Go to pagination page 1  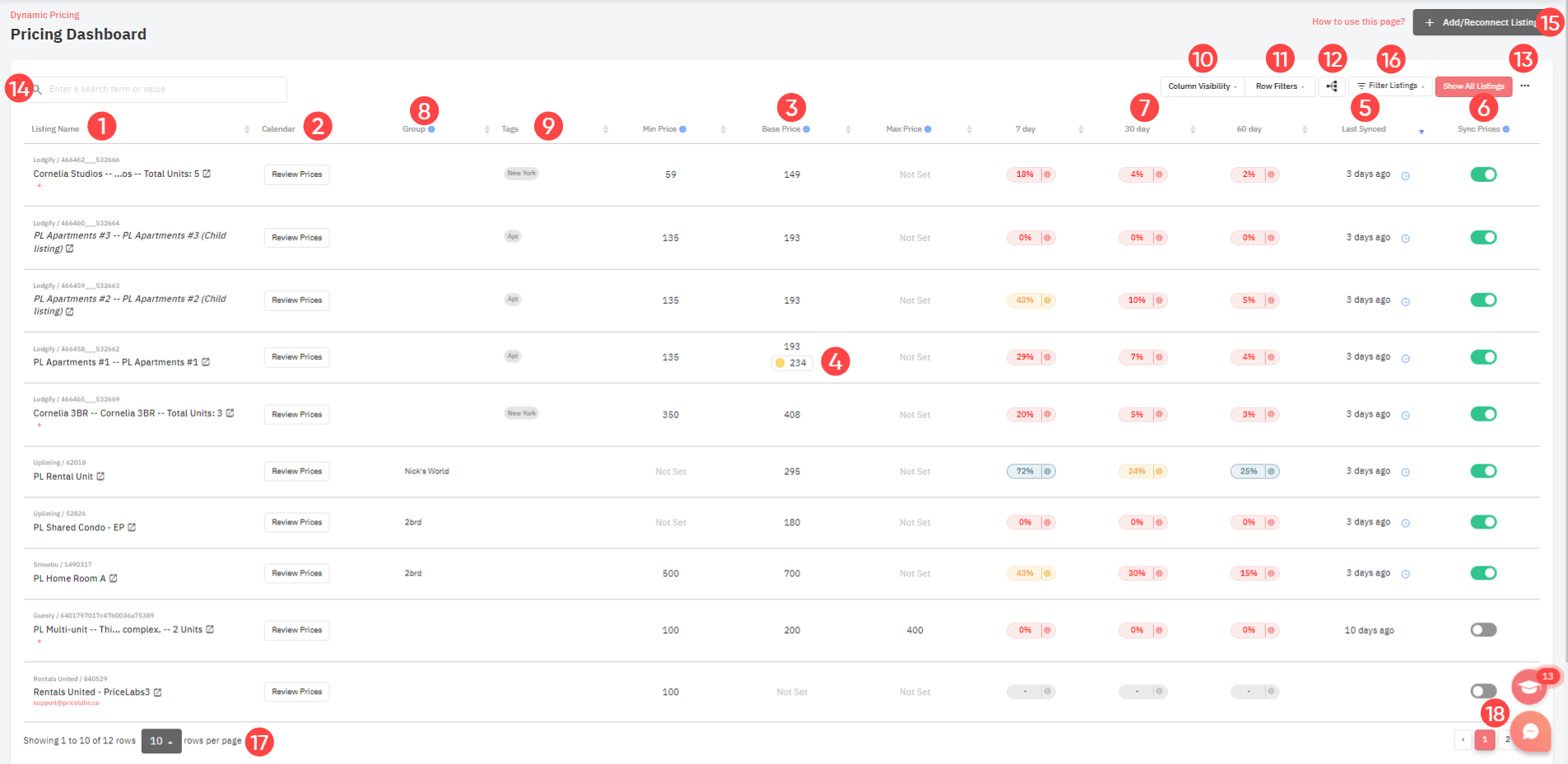(1485, 739)
